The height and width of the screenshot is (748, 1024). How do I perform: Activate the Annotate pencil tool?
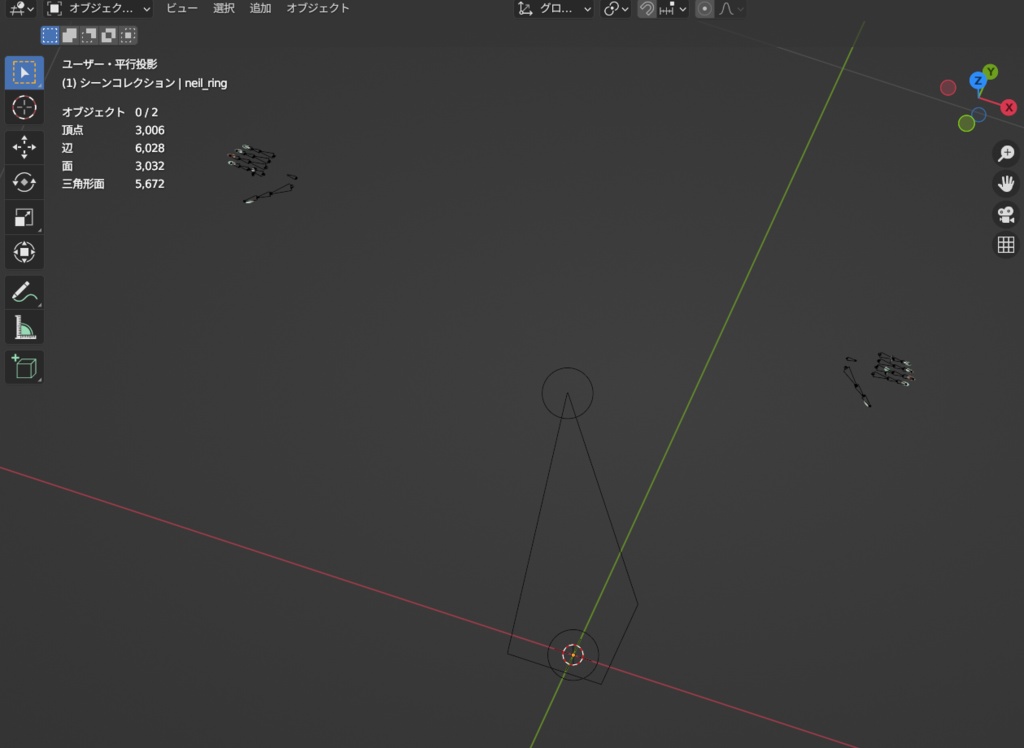tap(24, 292)
